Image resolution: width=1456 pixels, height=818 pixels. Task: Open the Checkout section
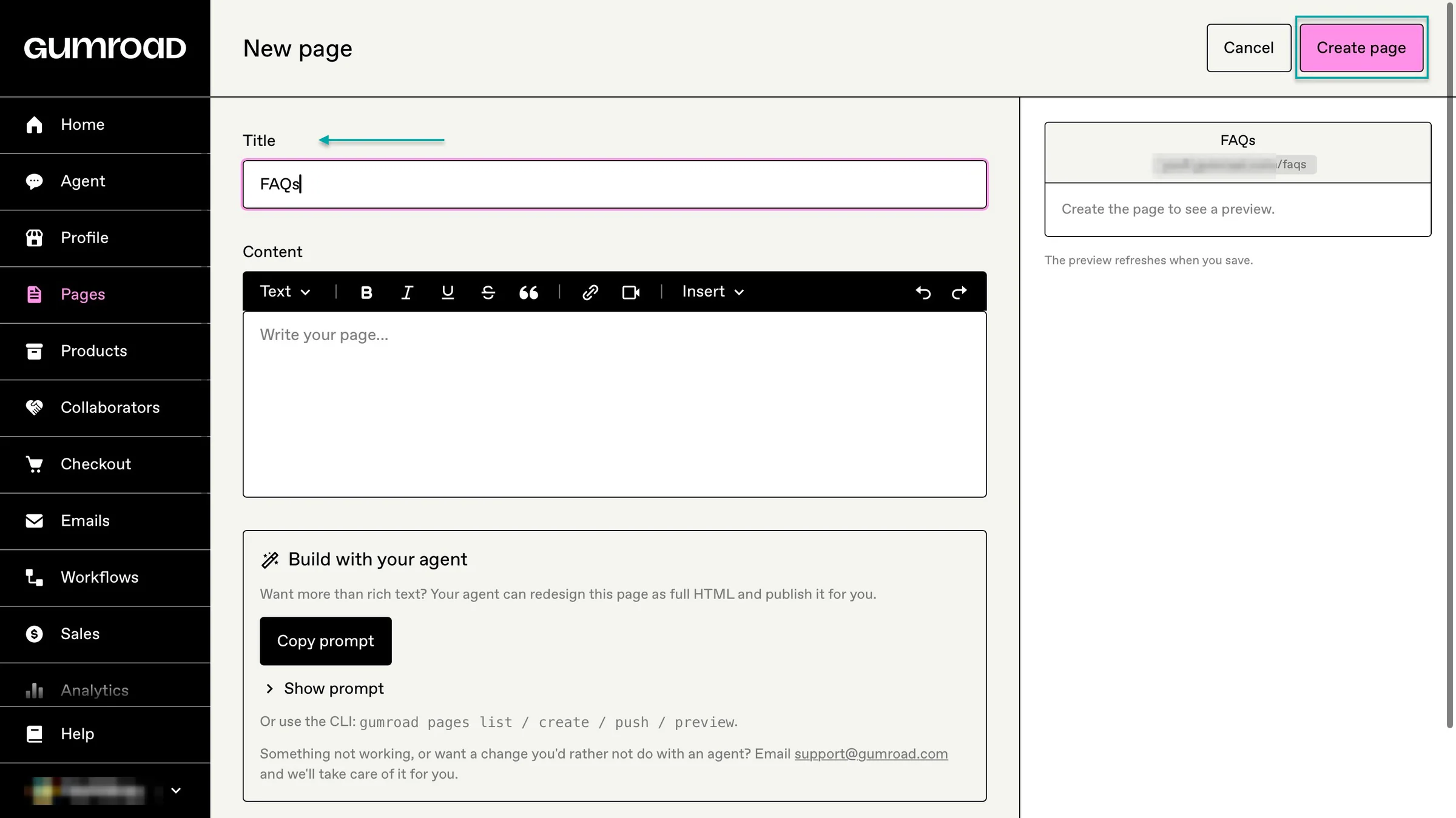pos(105,464)
